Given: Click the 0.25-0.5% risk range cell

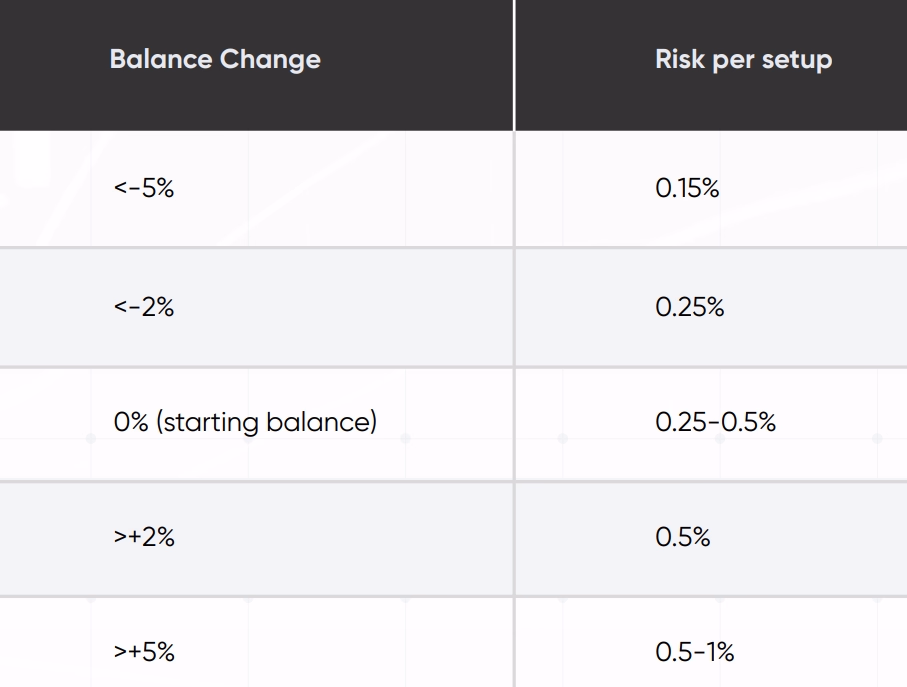Looking at the screenshot, I should click(715, 422).
